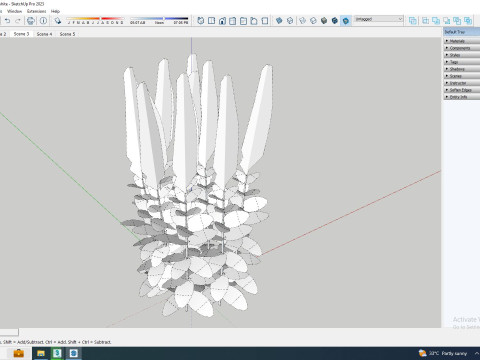This screenshot has height=360, width=480.
Task: Toggle the Back Edges style
Action: coord(290,21)
